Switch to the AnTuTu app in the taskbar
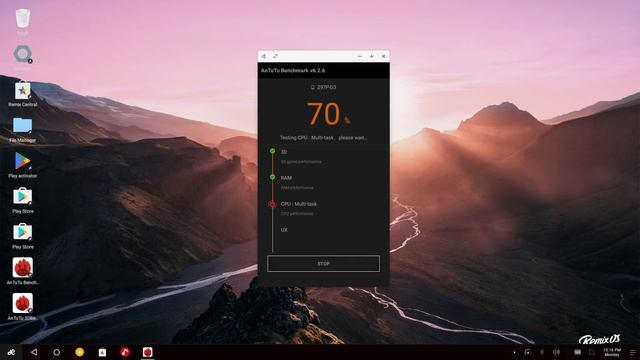 coord(148,352)
